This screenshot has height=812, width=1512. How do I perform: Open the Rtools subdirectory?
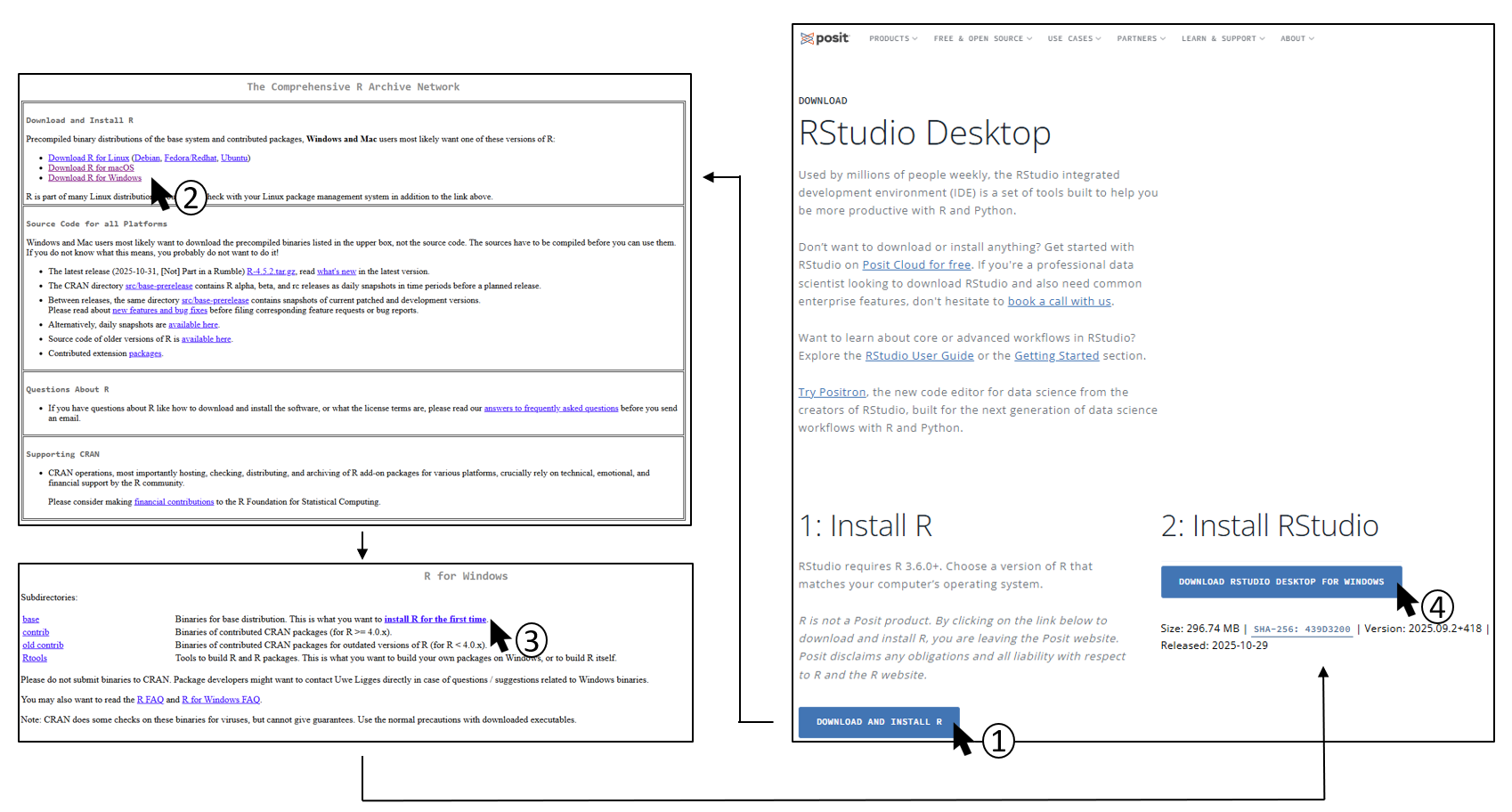point(34,657)
